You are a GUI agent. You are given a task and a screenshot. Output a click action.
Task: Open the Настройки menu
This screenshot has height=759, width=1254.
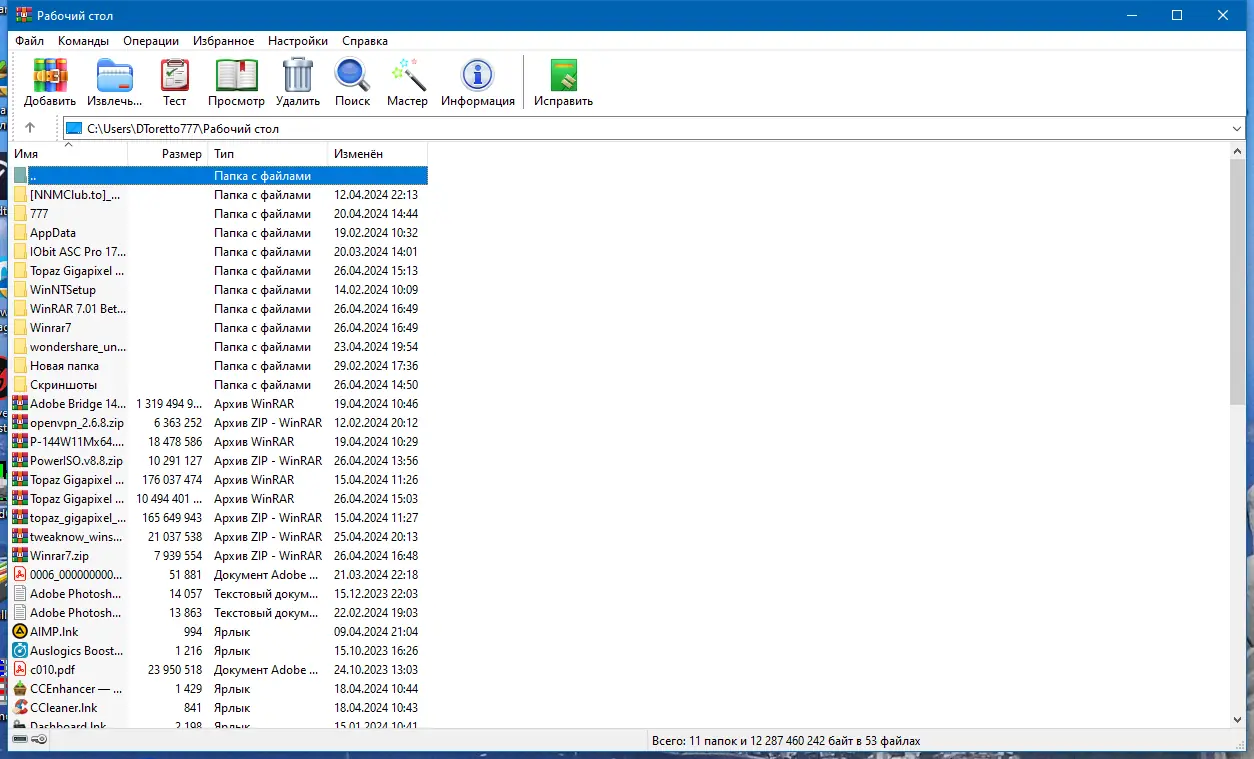point(298,41)
